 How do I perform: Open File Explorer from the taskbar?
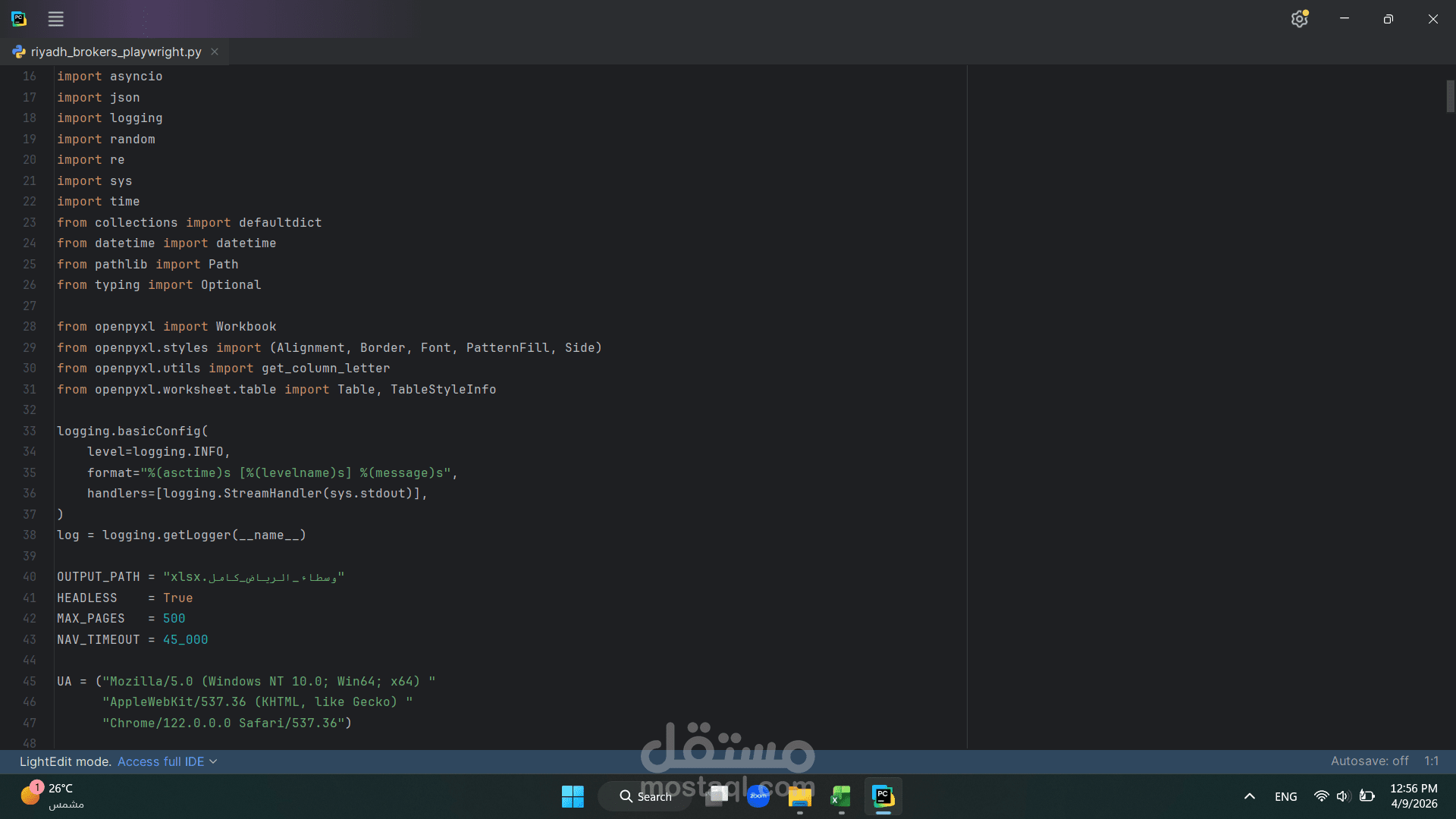[799, 796]
